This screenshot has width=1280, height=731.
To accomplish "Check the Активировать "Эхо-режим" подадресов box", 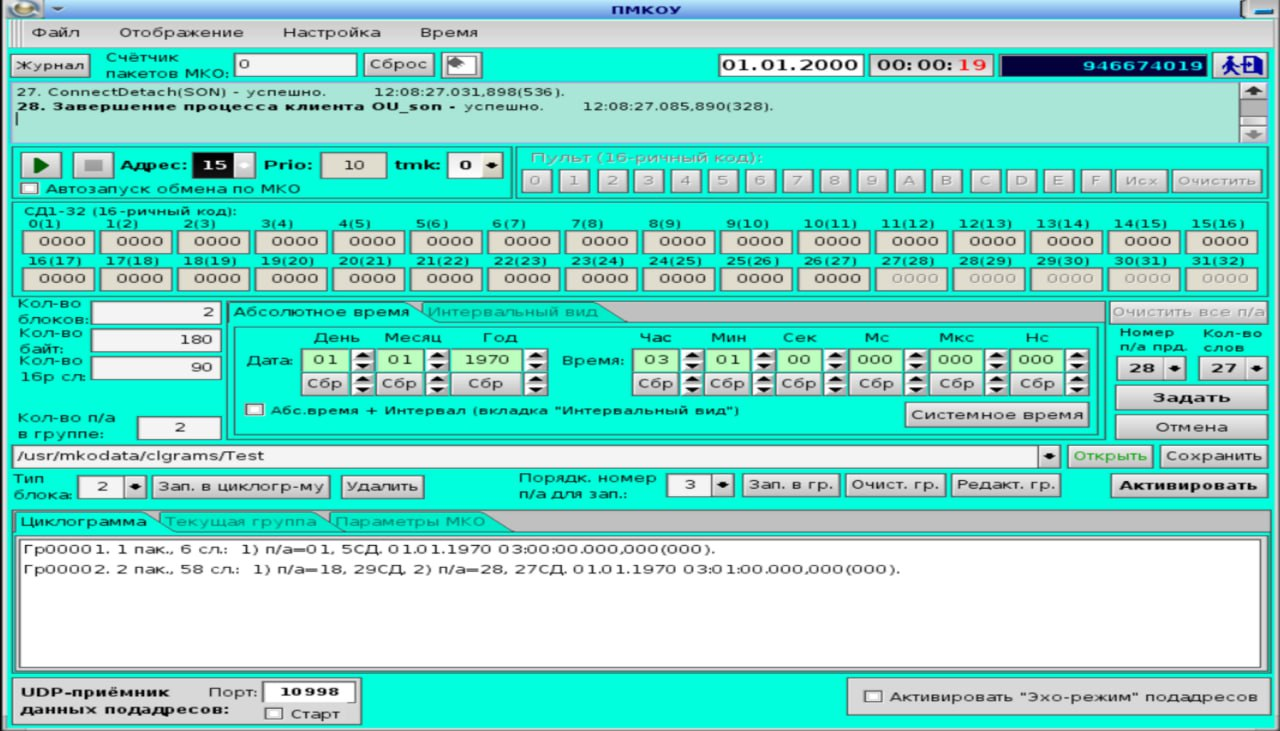I will tap(873, 696).
